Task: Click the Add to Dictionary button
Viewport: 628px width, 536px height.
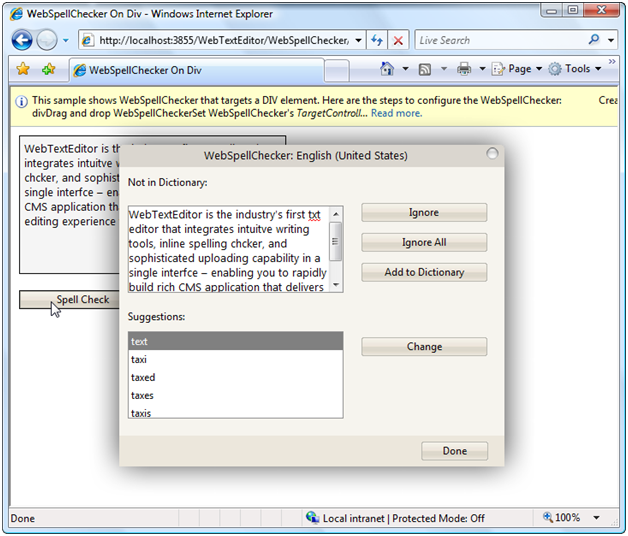Action: click(x=424, y=272)
